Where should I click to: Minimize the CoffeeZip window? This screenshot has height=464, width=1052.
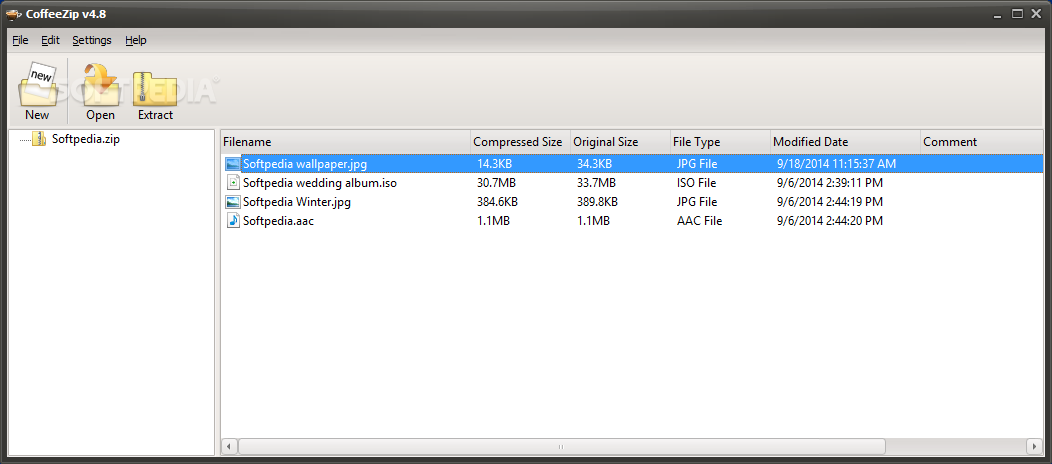(x=1000, y=13)
